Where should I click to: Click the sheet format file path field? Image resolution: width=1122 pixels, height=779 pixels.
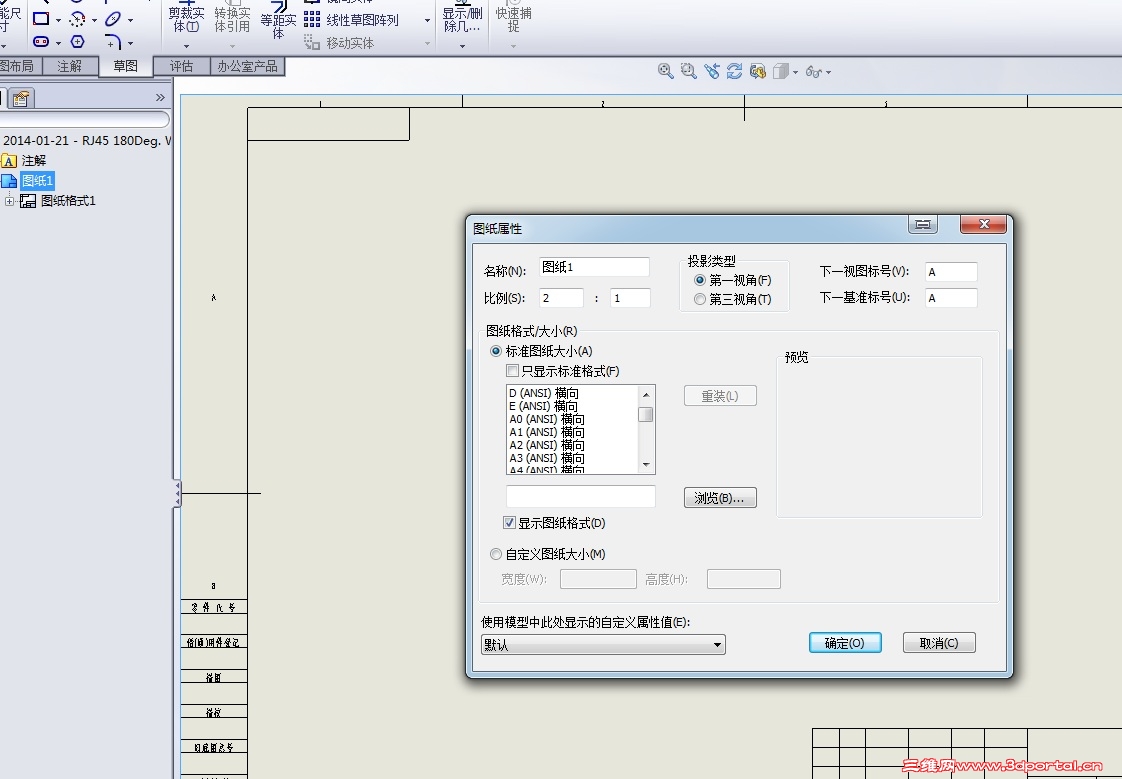point(580,496)
